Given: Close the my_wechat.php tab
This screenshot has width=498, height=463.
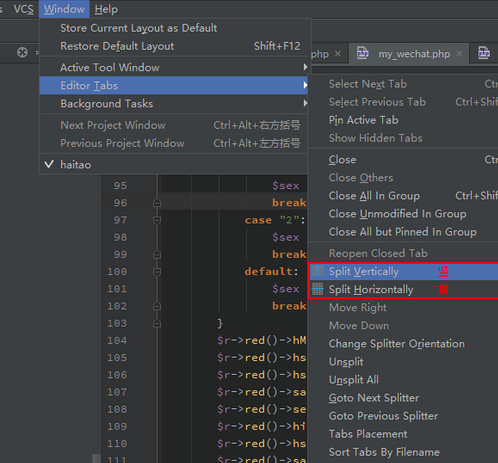Looking at the screenshot, I should [x=459, y=53].
